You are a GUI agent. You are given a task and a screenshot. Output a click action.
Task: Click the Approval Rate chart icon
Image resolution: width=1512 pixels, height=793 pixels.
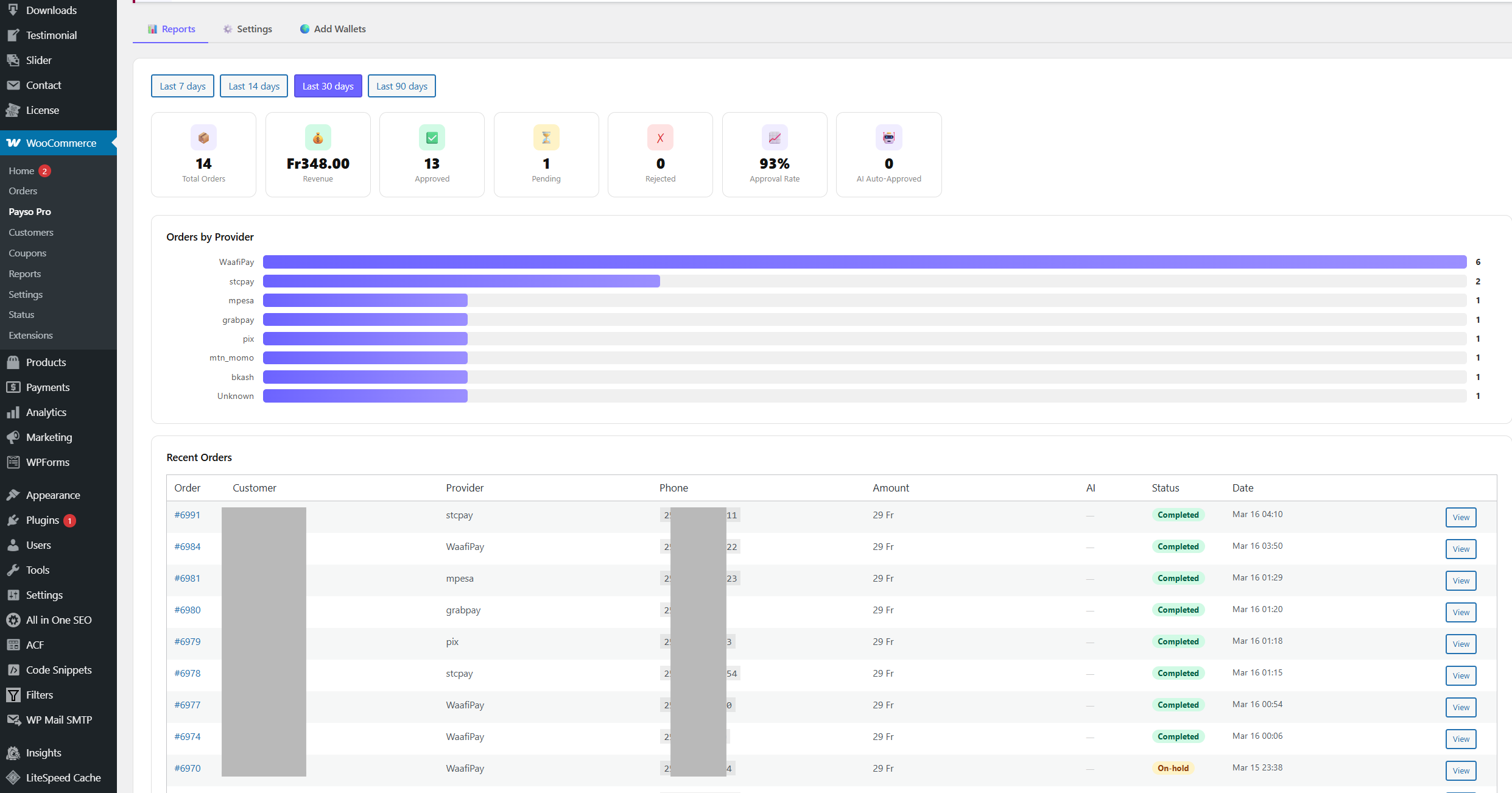(x=775, y=138)
